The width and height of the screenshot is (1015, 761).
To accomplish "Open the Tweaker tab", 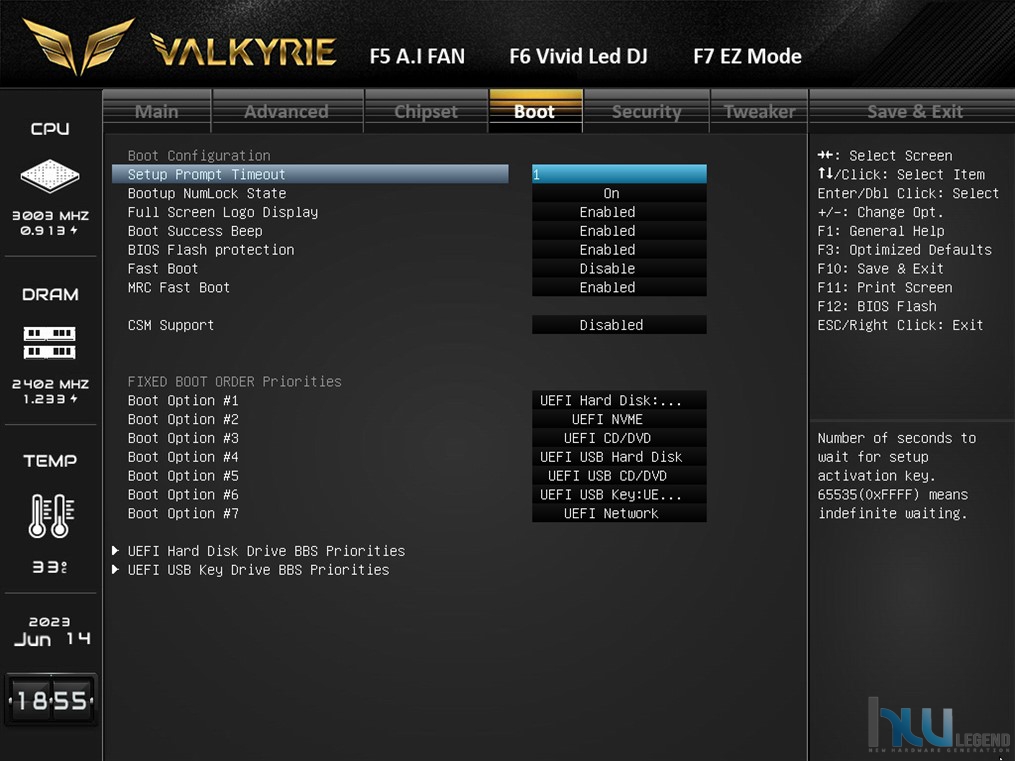I will point(759,111).
